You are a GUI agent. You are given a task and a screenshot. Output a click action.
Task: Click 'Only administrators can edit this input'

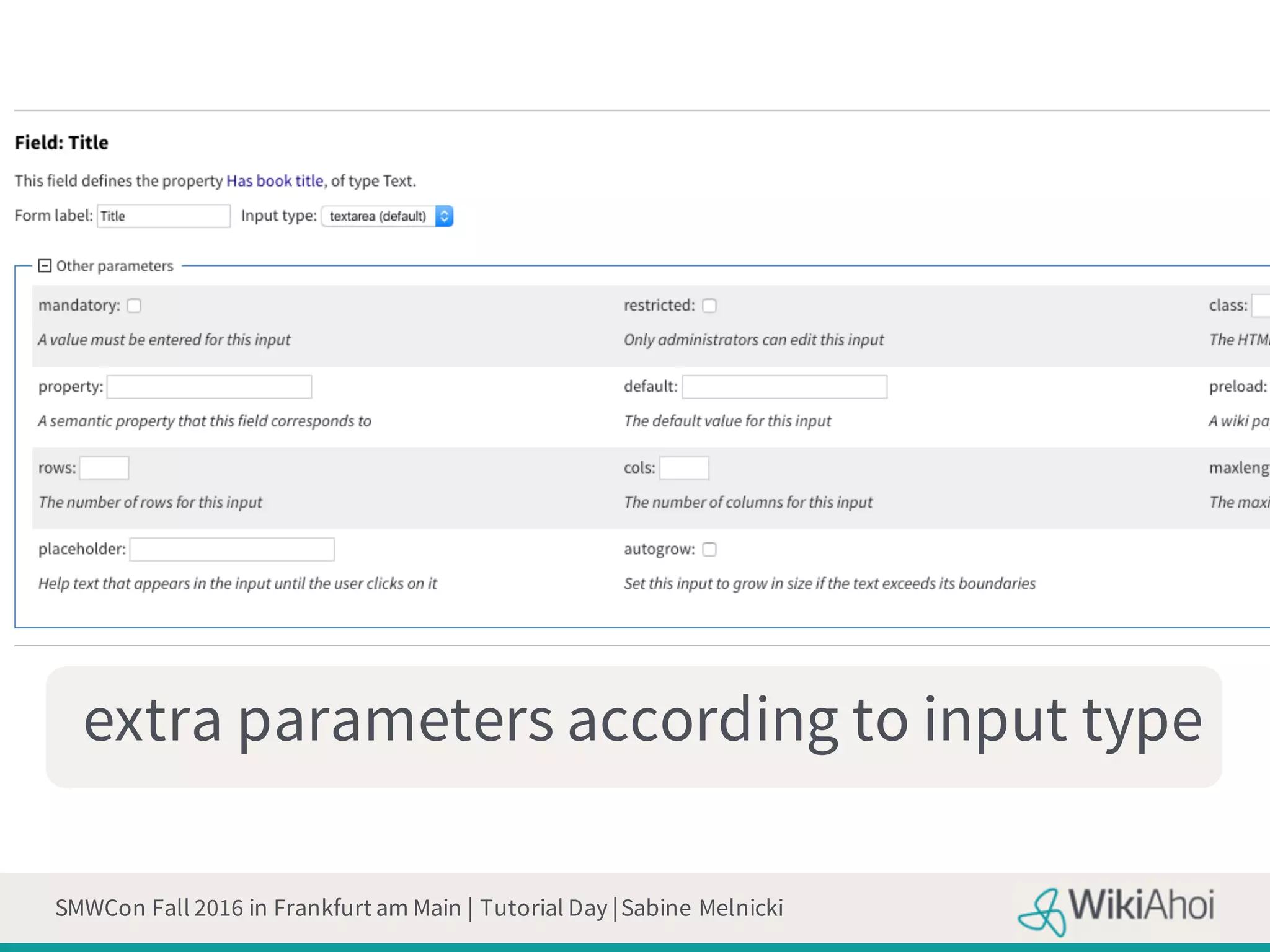click(x=753, y=340)
